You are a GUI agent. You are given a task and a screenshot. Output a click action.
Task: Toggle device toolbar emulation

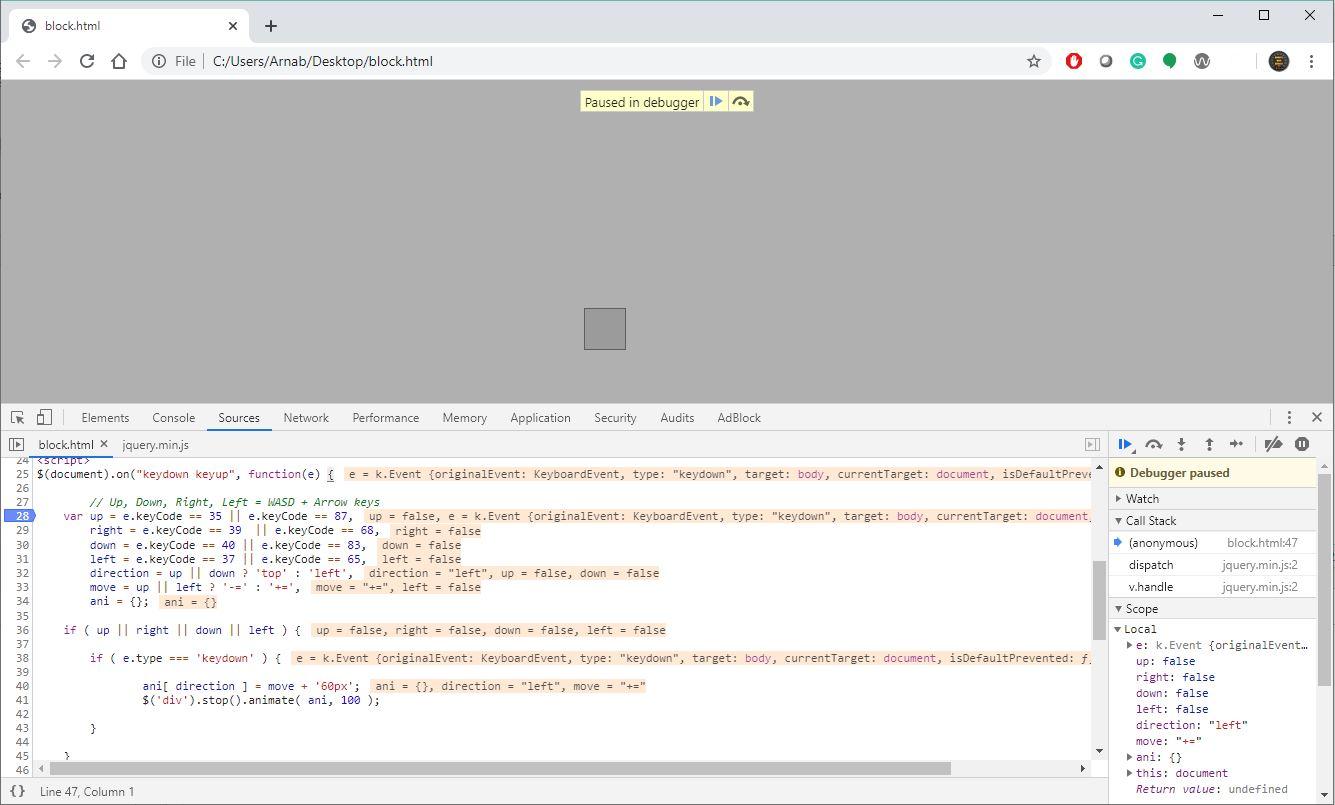44,417
